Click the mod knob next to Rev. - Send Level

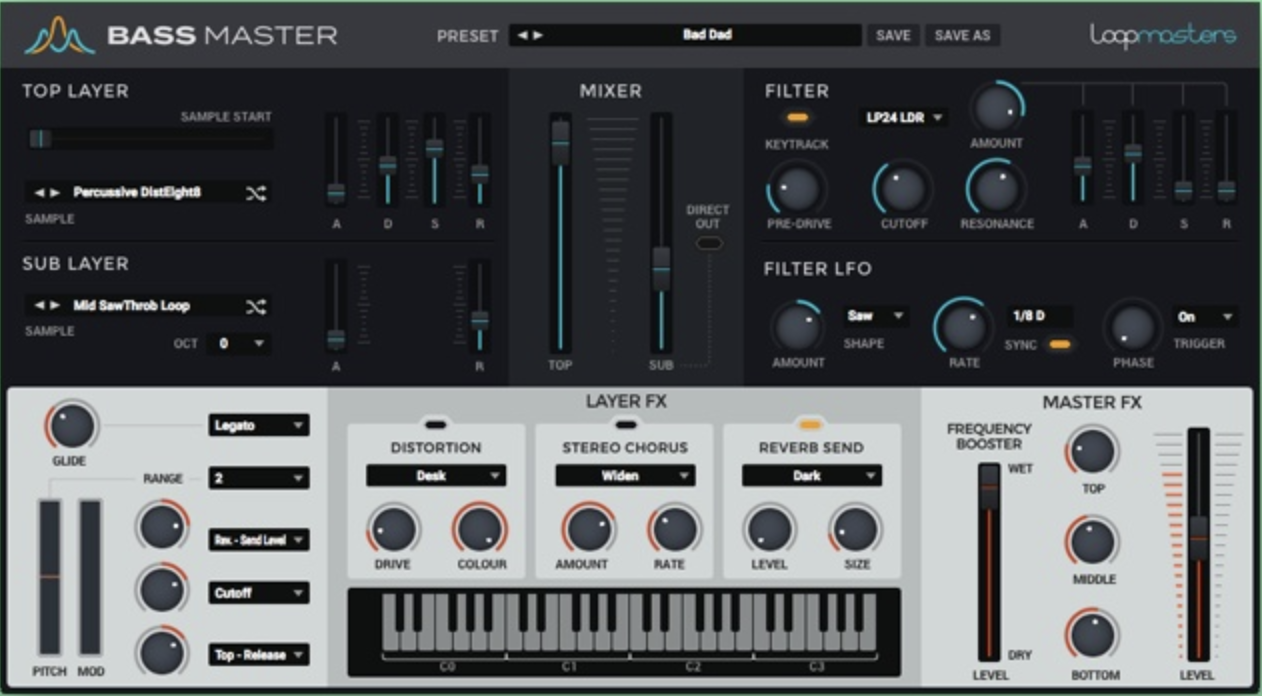[162, 527]
